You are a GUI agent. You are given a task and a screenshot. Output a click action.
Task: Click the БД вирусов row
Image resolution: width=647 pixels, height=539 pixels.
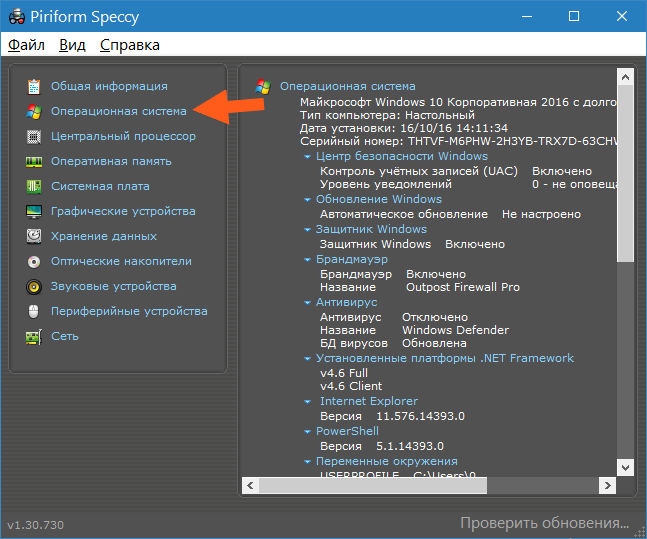click(393, 344)
